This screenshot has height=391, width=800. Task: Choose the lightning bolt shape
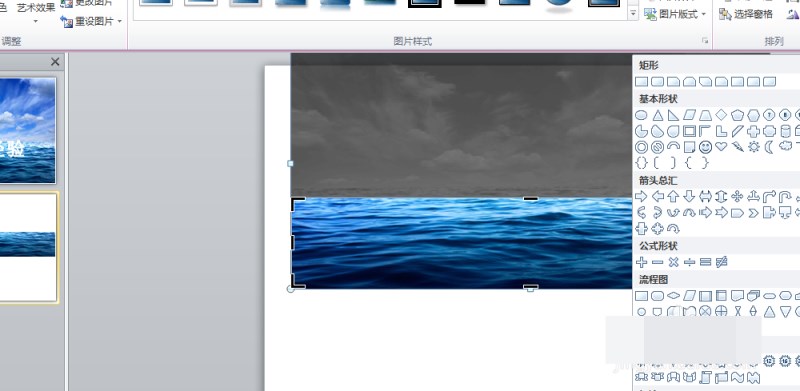pos(737,148)
